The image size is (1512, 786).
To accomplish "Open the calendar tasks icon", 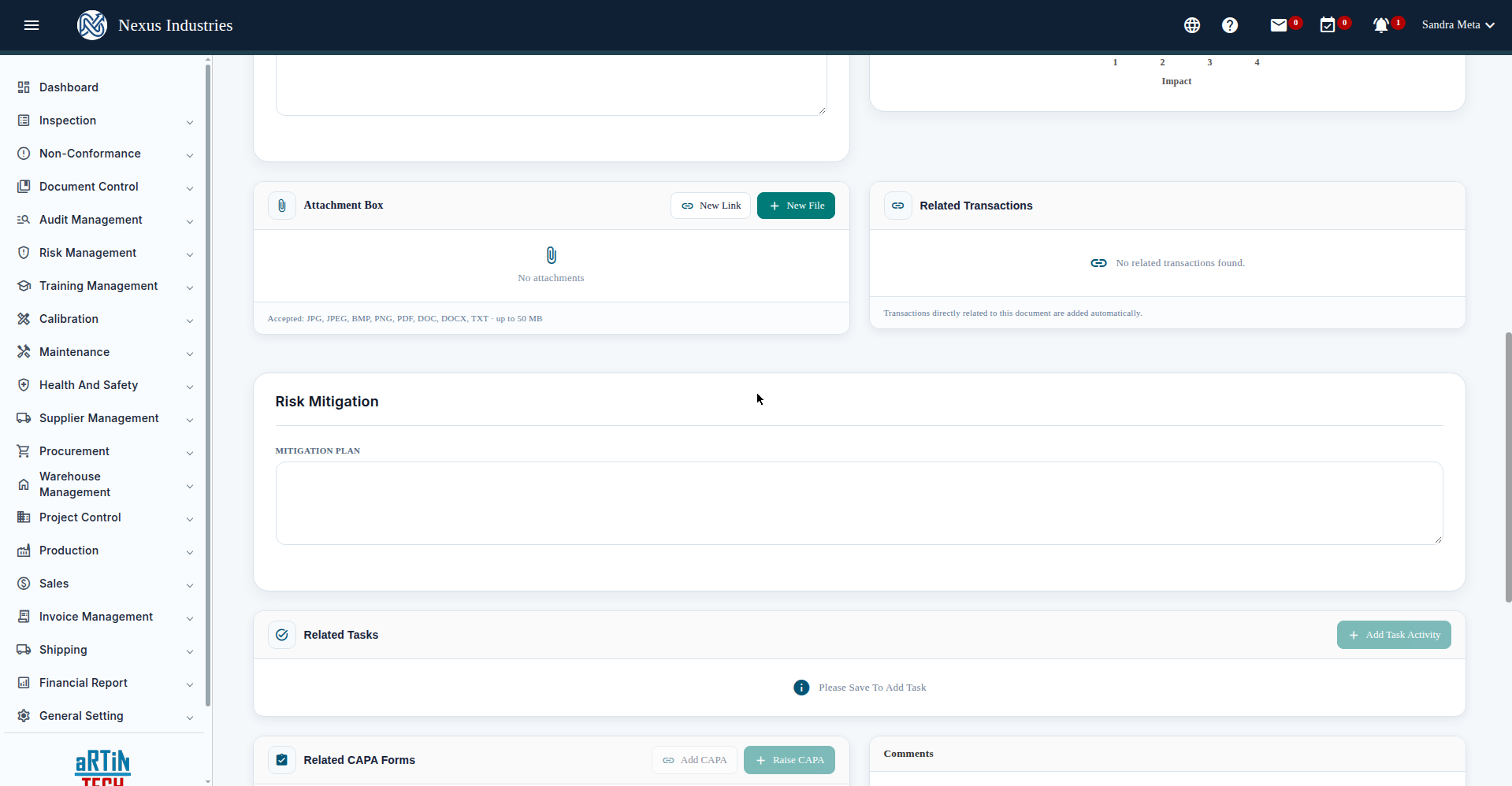I will tap(1328, 25).
